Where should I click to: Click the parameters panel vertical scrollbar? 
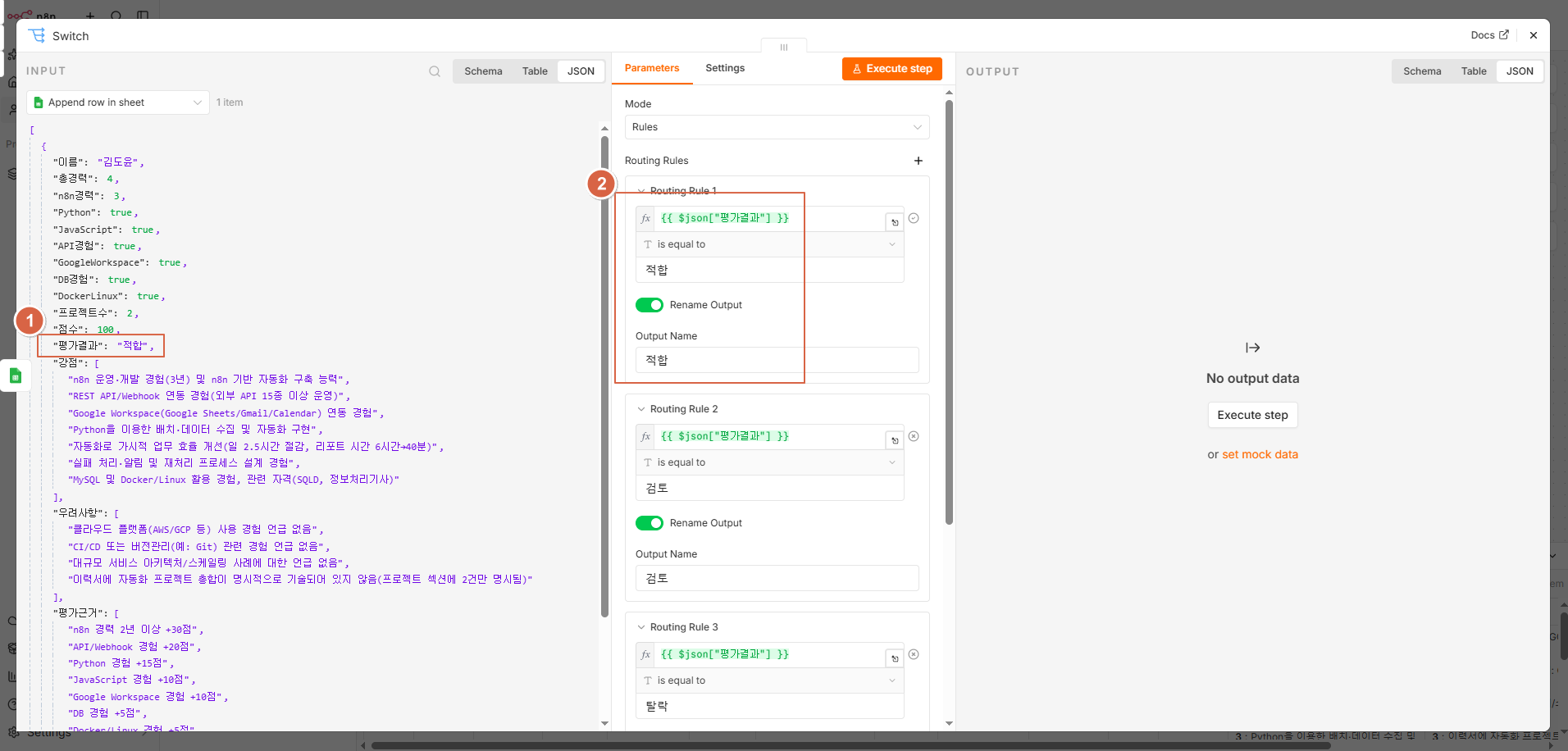tap(949, 312)
